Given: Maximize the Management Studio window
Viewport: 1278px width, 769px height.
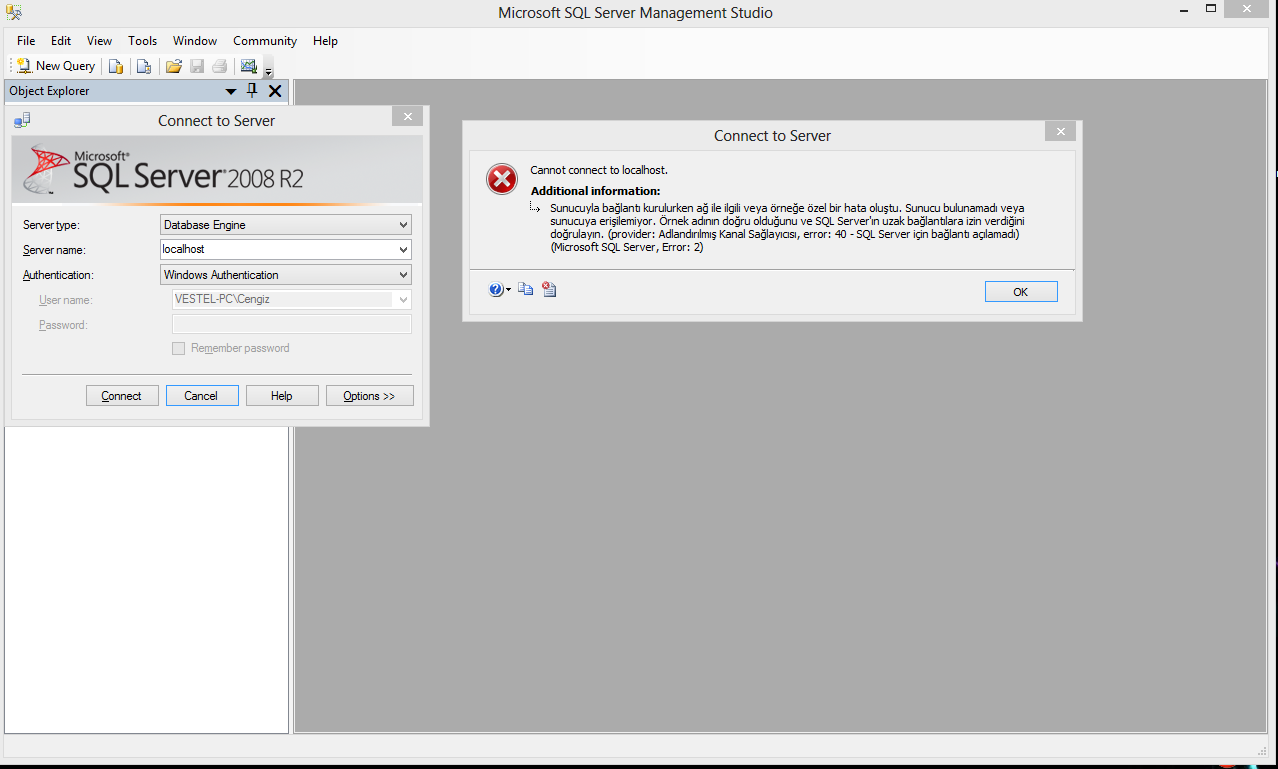Looking at the screenshot, I should [1211, 8].
